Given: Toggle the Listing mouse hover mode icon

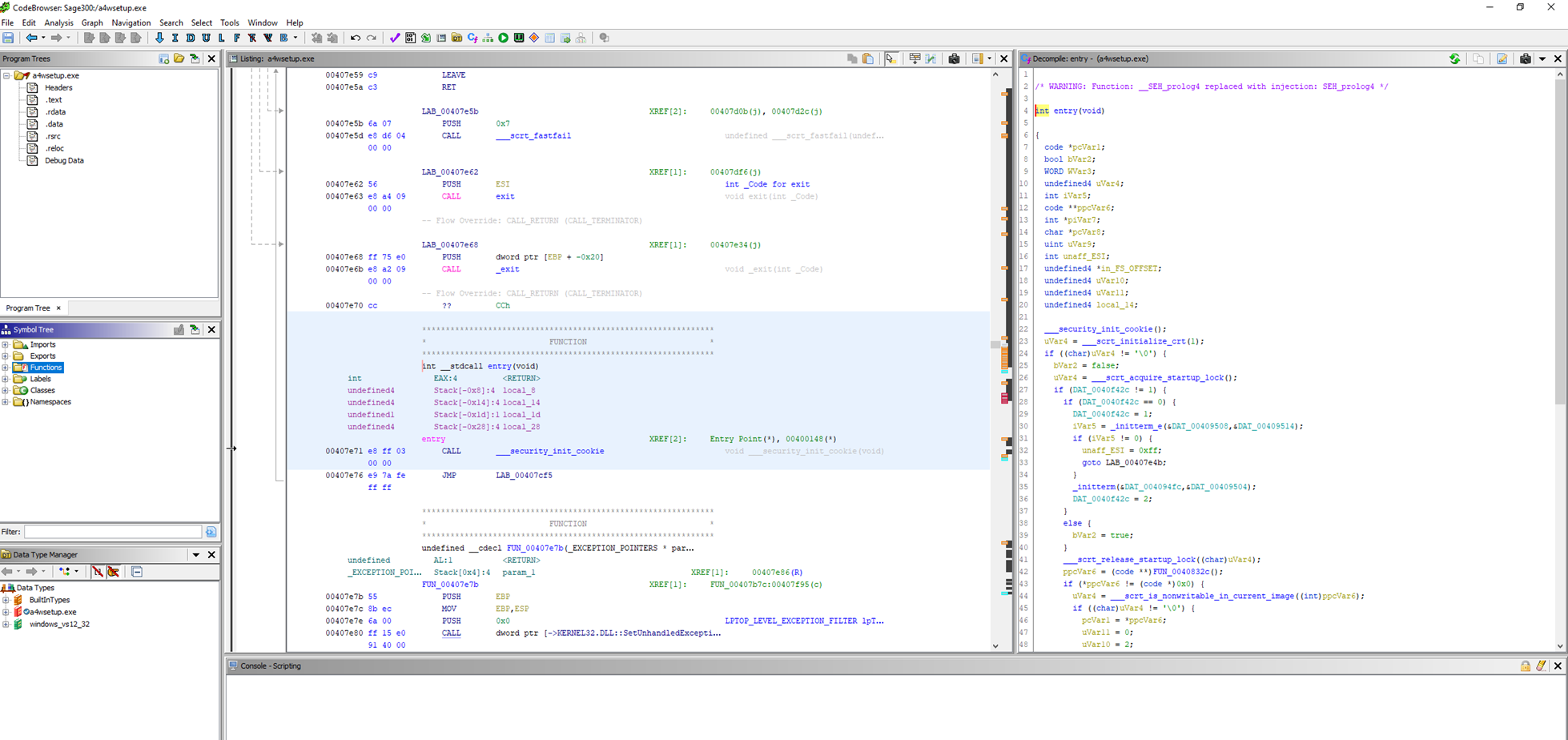Looking at the screenshot, I should [891, 58].
